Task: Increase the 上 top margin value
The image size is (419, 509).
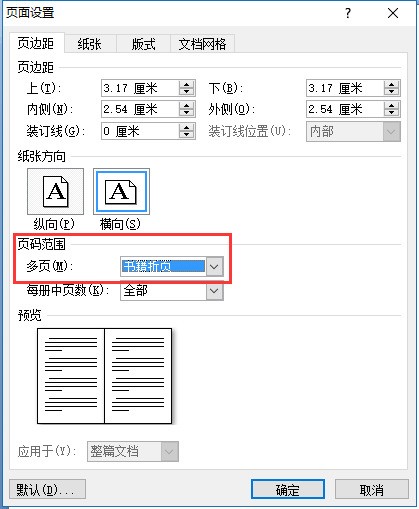Action: click(x=187, y=85)
